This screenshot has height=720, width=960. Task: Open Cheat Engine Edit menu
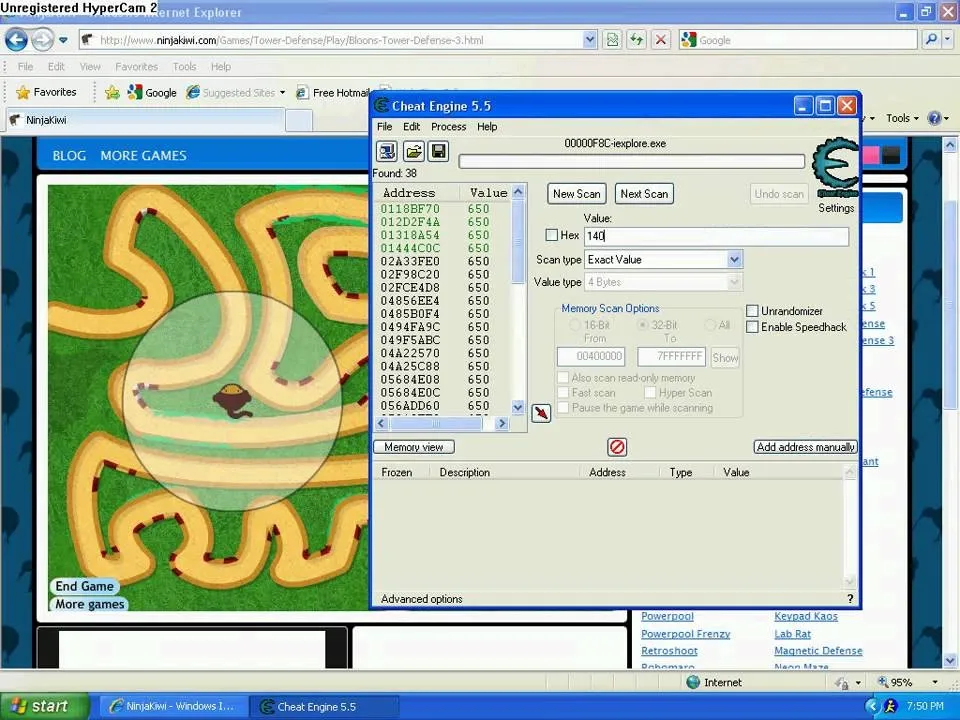[411, 127]
